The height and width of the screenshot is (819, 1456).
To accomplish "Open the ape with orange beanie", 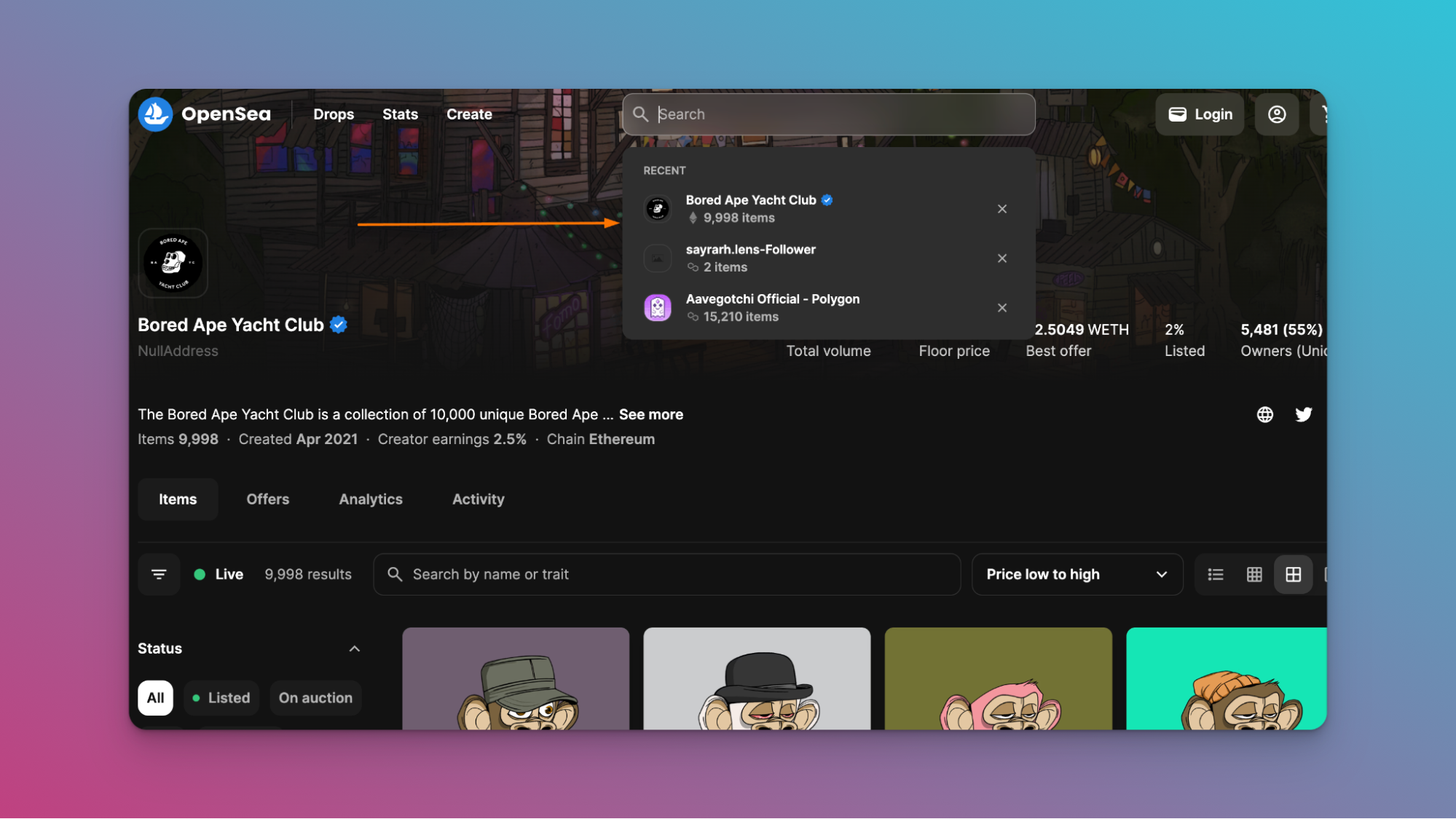I will 1227,678.
